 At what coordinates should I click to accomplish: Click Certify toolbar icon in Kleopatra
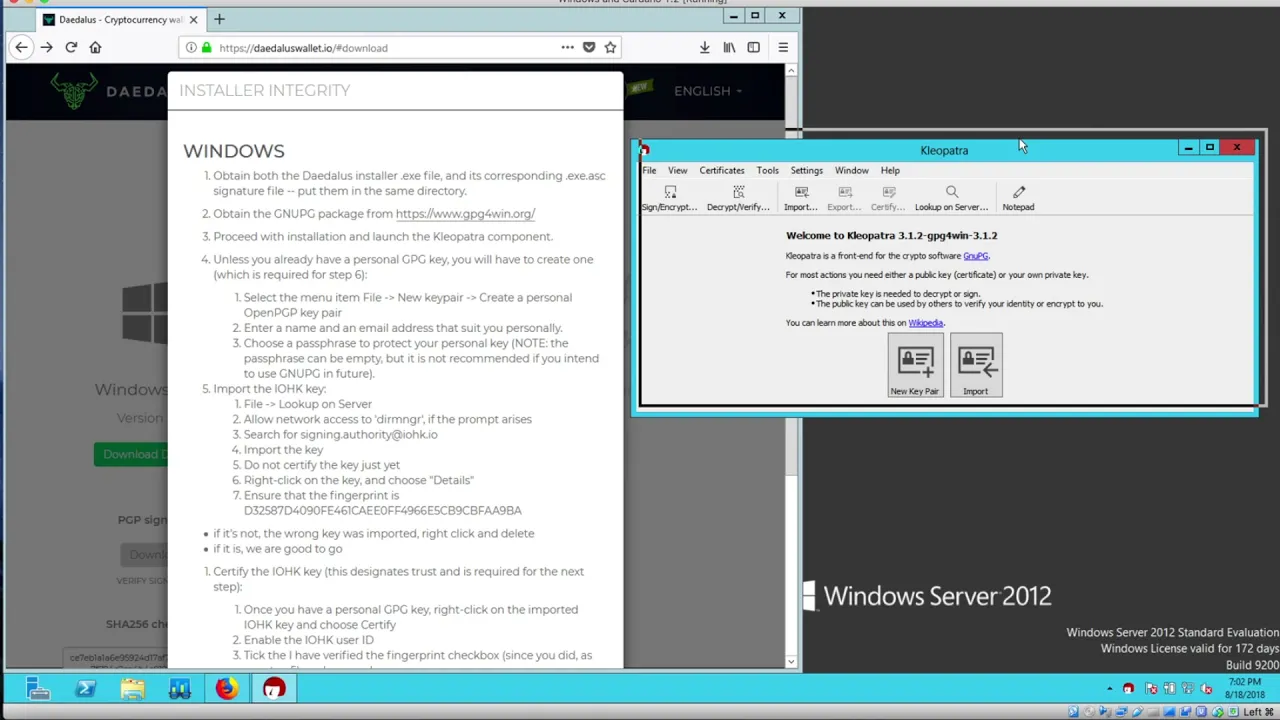tap(887, 198)
